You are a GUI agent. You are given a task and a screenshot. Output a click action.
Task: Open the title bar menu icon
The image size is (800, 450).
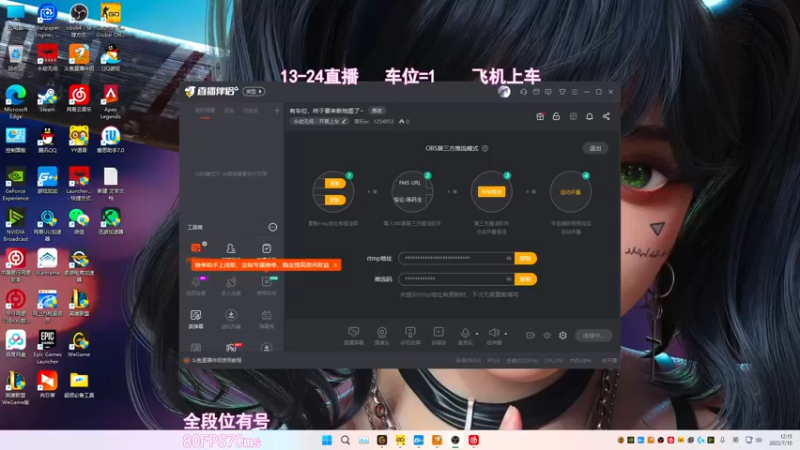(x=574, y=92)
